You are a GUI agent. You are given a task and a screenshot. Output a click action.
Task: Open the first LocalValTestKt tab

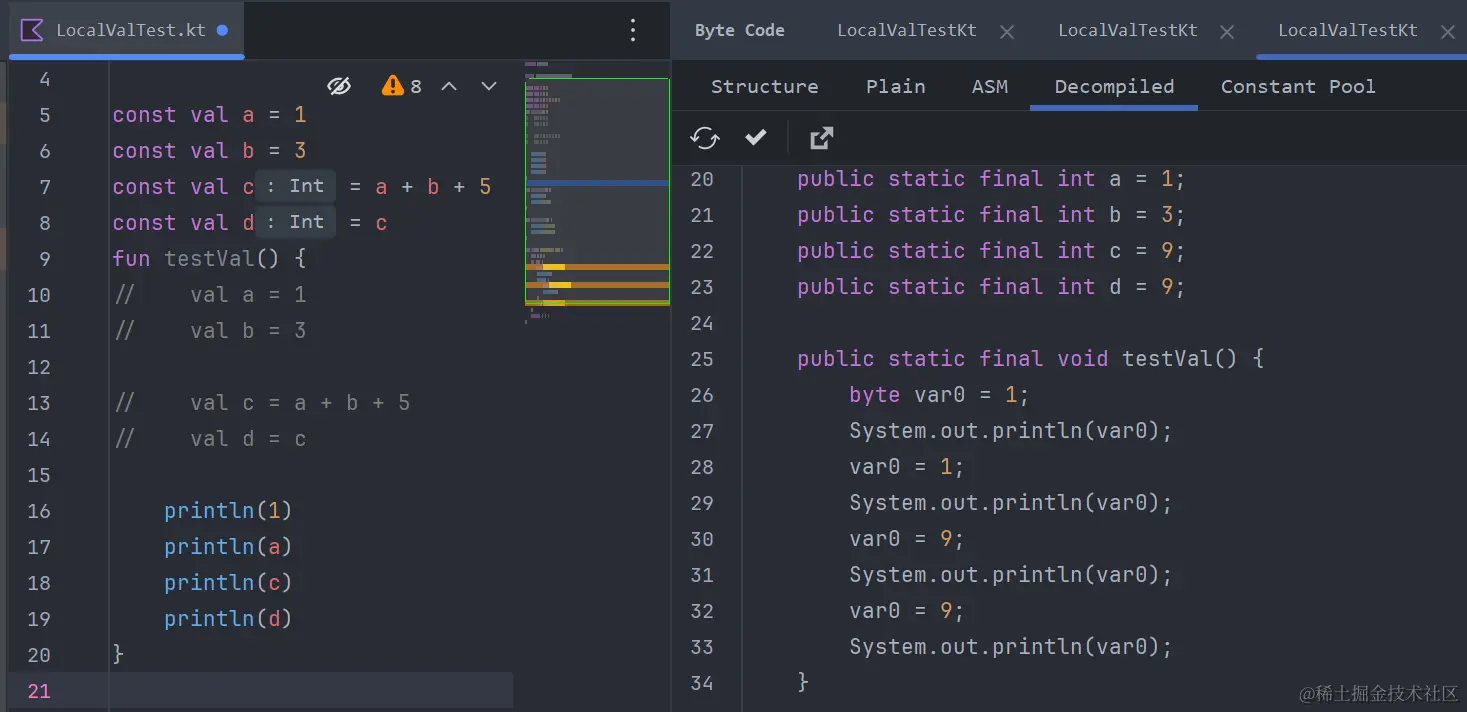pyautogui.click(x=906, y=30)
